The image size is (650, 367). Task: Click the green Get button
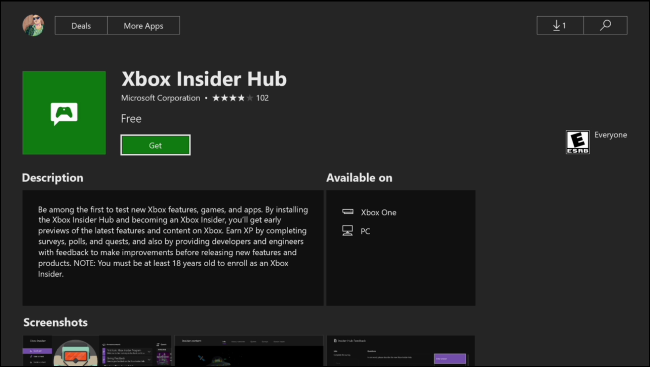(x=155, y=145)
